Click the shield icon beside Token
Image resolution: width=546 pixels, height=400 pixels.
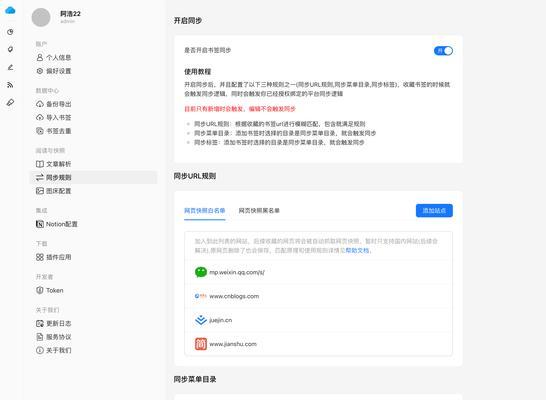[40, 290]
